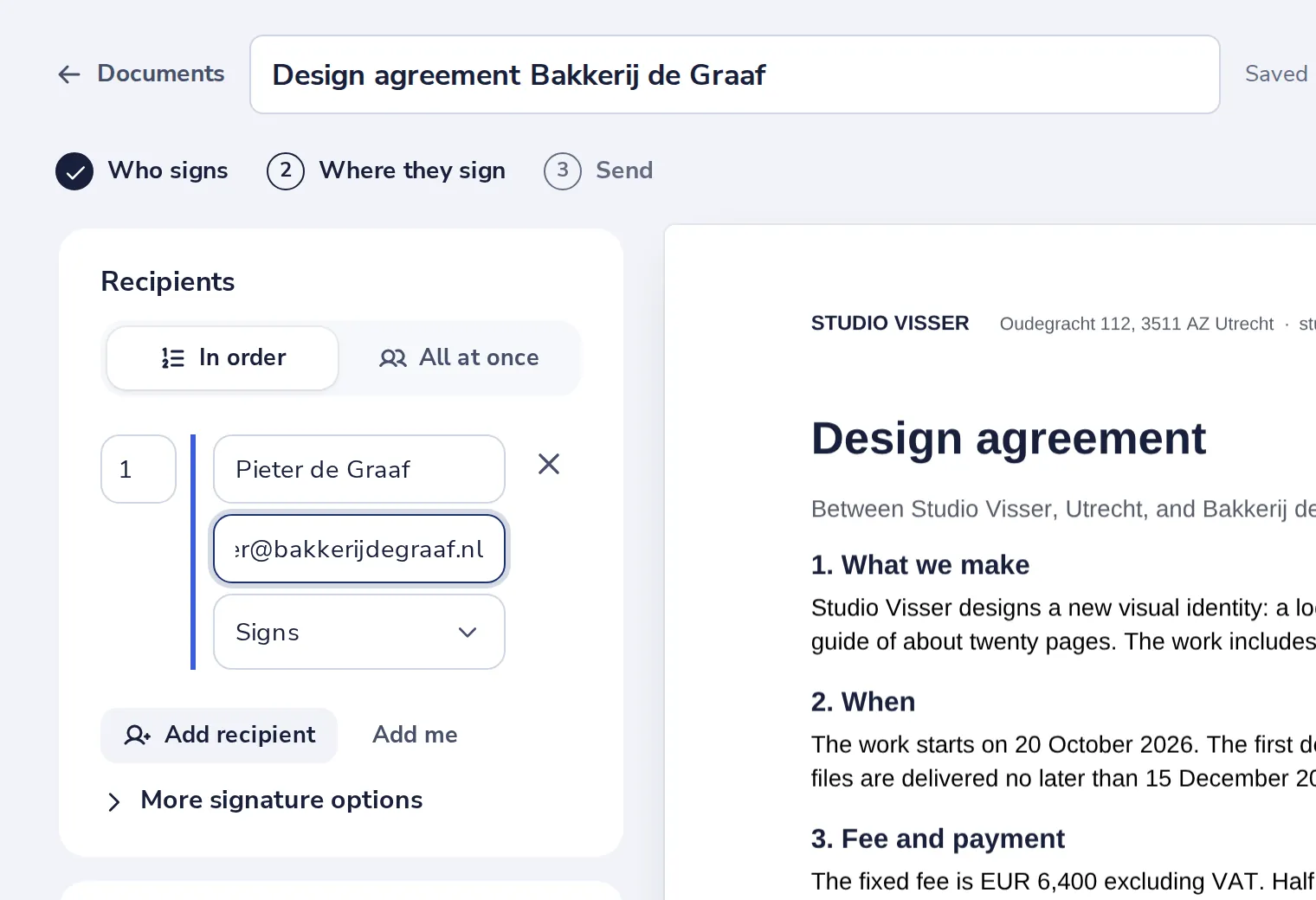Screen dimensions: 1316x900
Task: Click Add me link
Action: (x=416, y=735)
